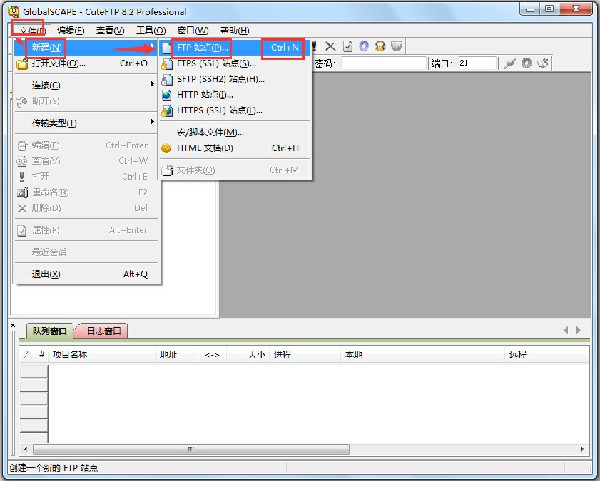
Task: Click the FTP site icon in the New submenu
Action: (167, 47)
